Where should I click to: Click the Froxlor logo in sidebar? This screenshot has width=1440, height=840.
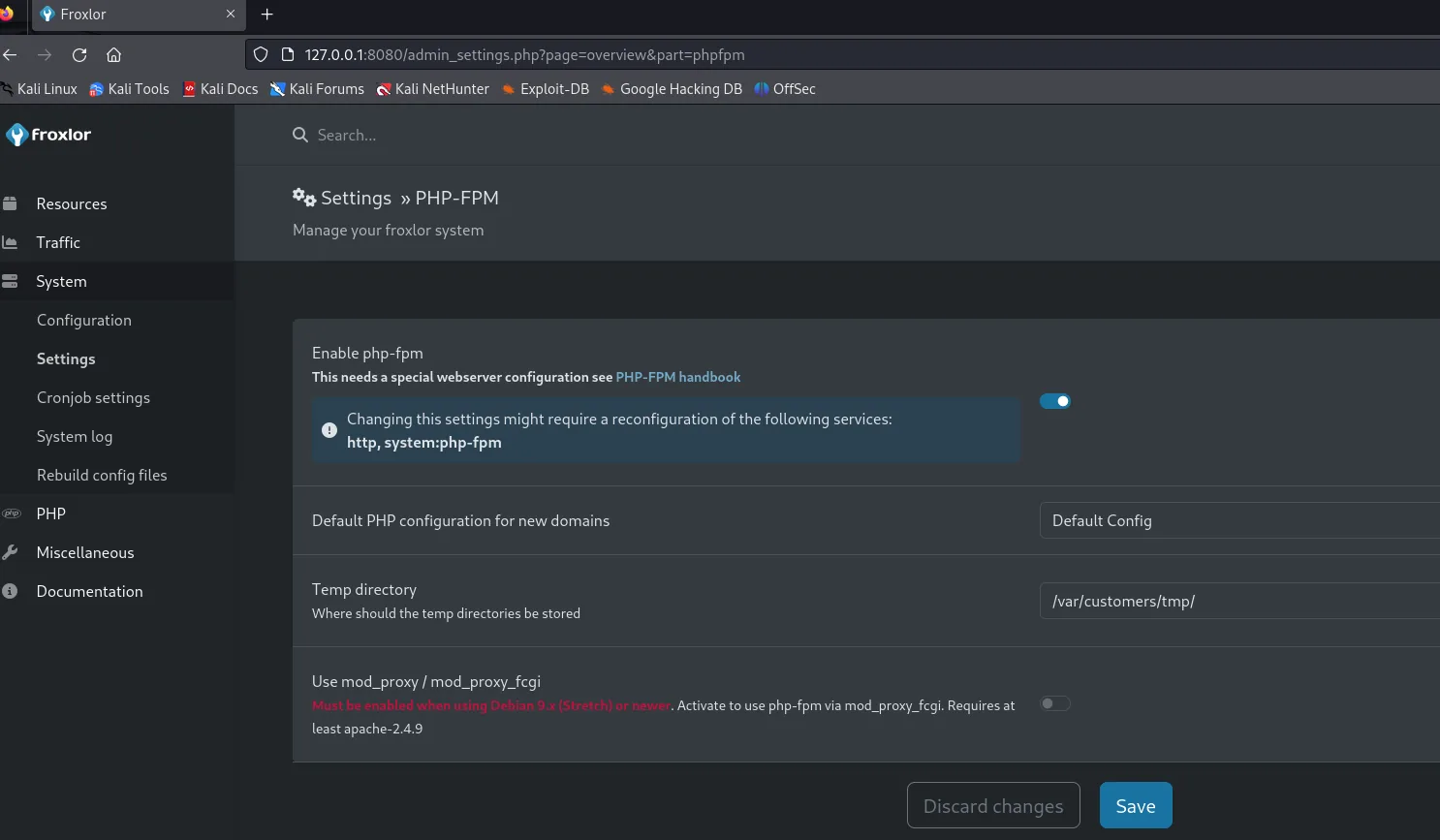[x=48, y=135]
